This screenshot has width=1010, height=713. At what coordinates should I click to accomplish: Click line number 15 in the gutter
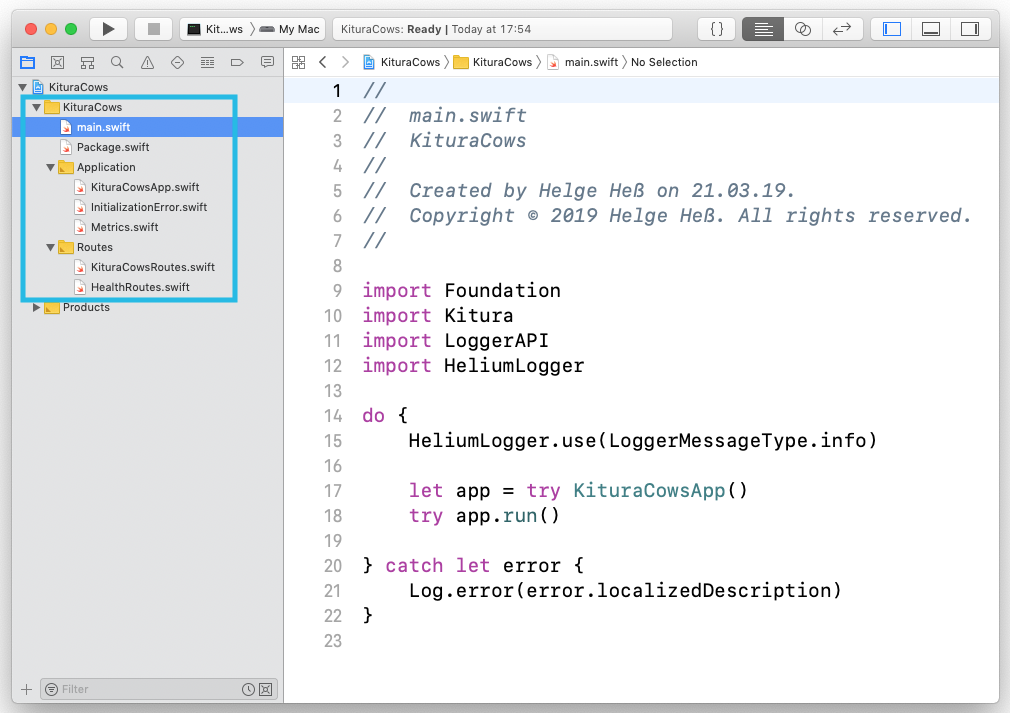(333, 441)
